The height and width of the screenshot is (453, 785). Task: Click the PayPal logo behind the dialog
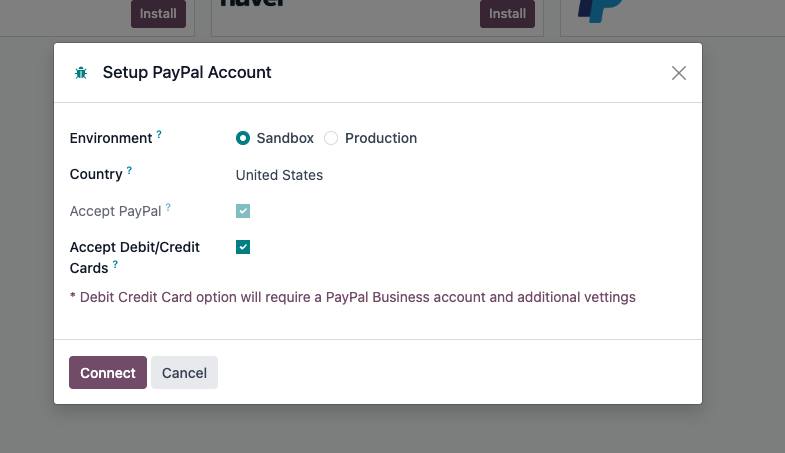[x=600, y=11]
